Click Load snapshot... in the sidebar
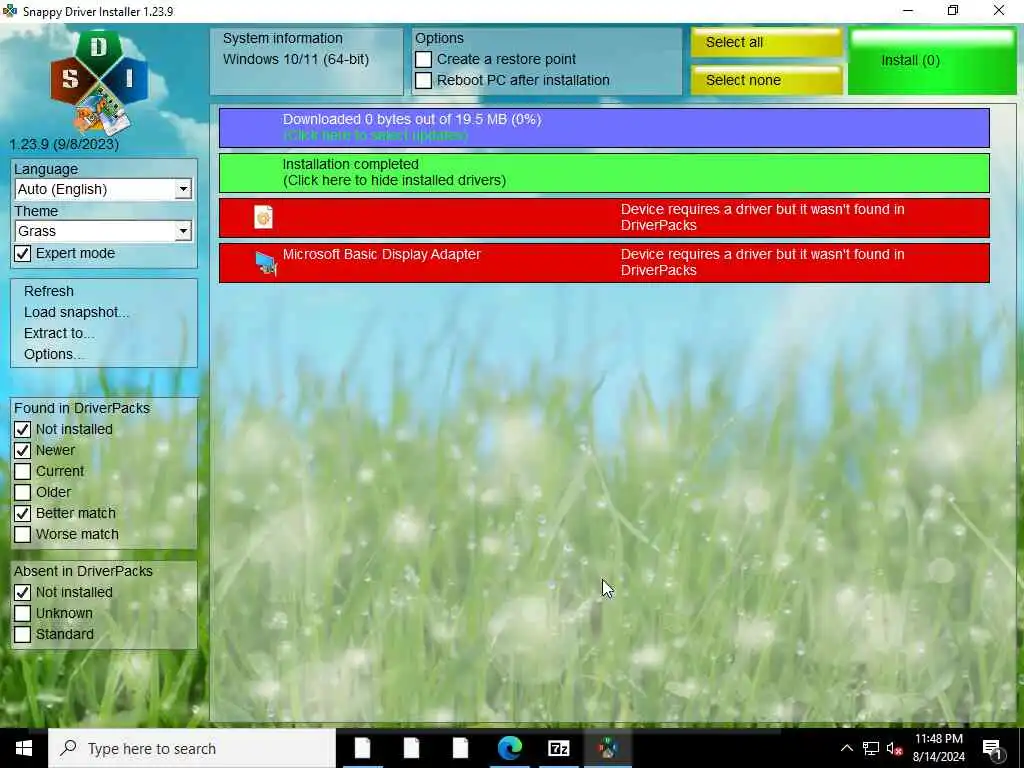 (76, 312)
